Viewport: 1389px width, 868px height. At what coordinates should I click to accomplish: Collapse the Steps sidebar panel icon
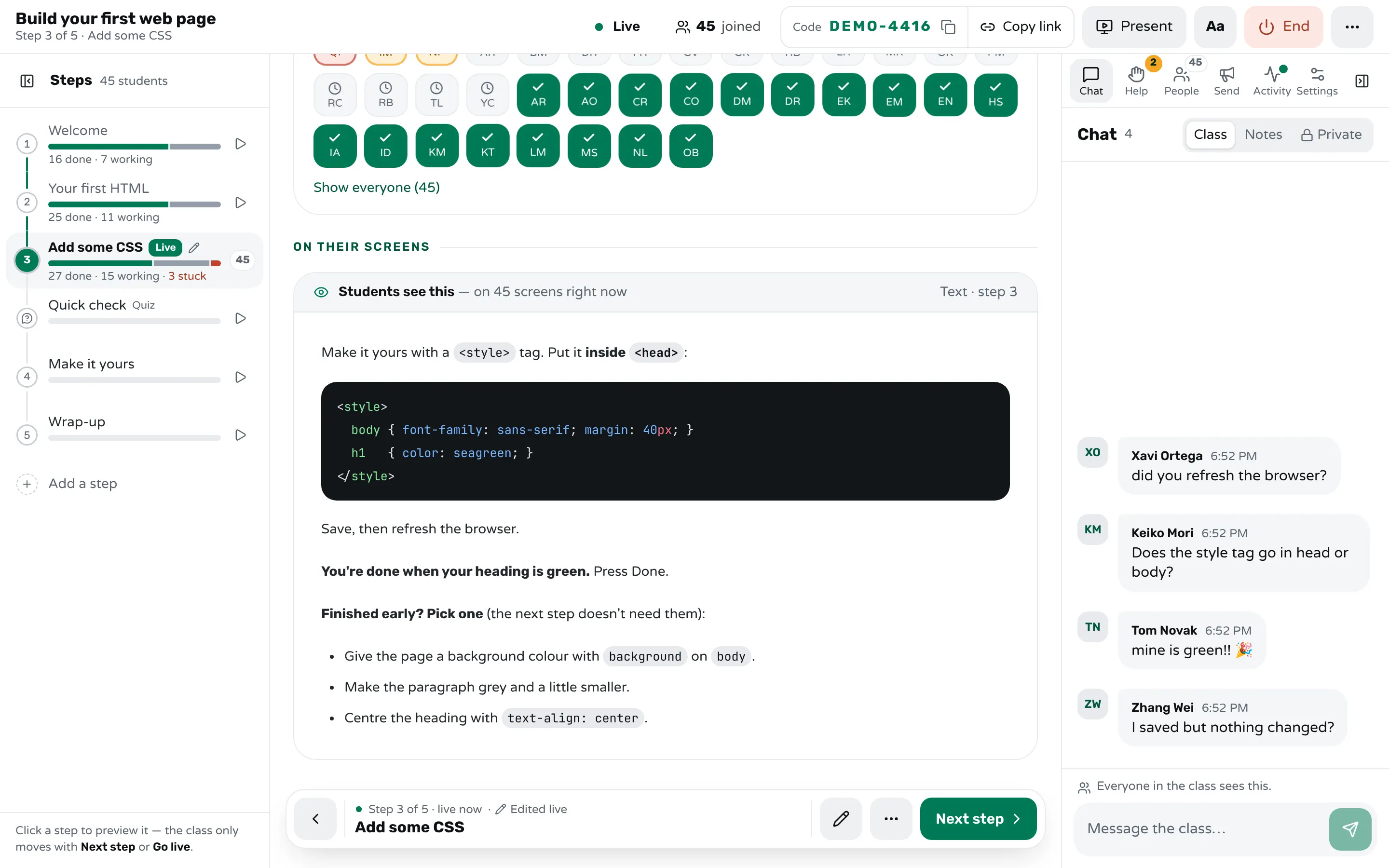coord(27,81)
